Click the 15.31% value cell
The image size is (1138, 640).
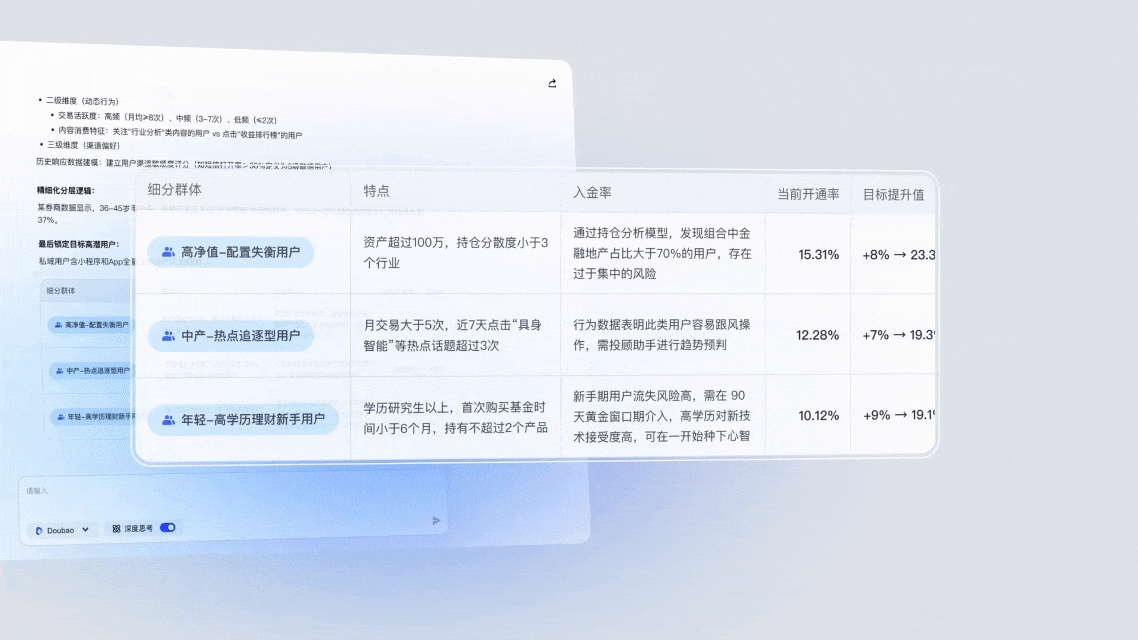pyautogui.click(x=819, y=255)
